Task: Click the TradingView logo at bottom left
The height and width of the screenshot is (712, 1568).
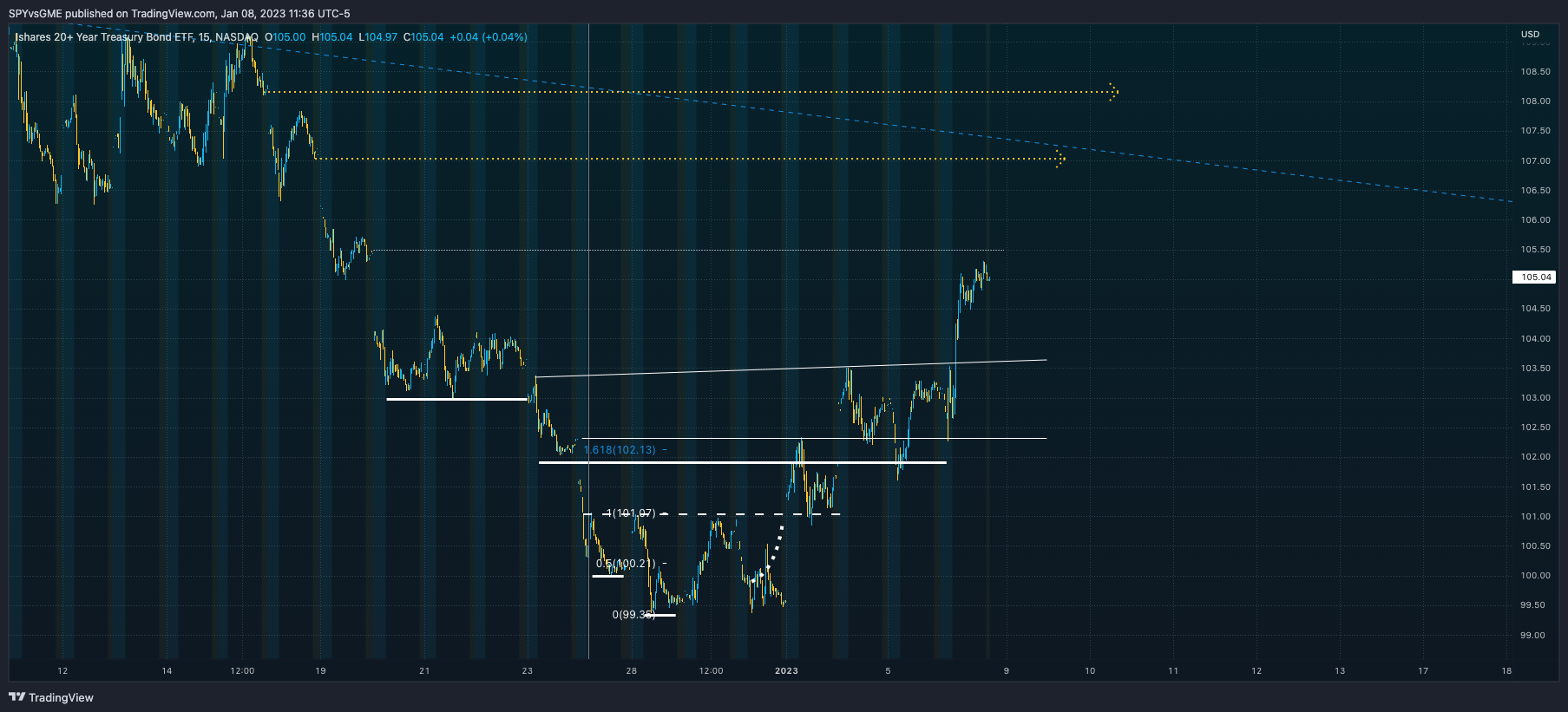Action: (x=51, y=697)
